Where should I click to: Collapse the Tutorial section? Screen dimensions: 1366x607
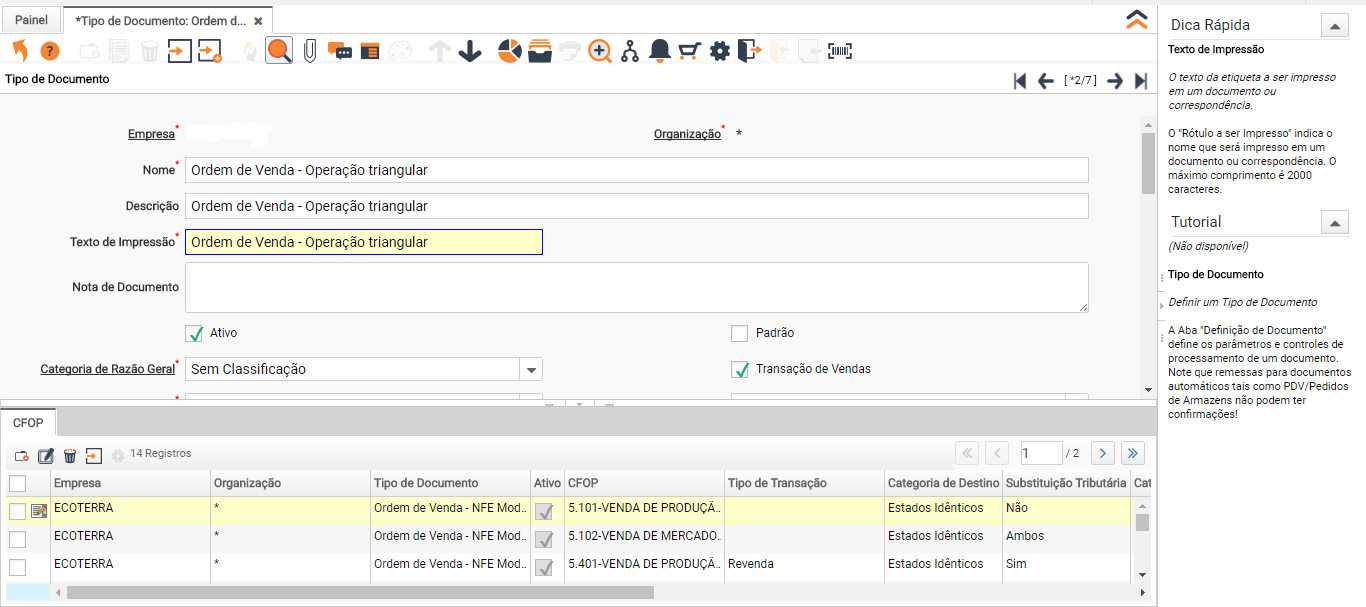1334,222
